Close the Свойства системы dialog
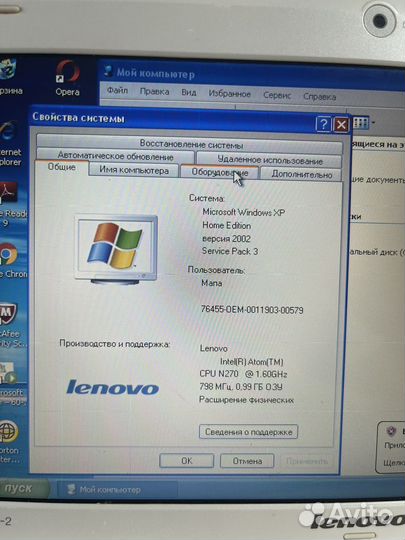Screen dimensions: 405x540 [341, 125]
